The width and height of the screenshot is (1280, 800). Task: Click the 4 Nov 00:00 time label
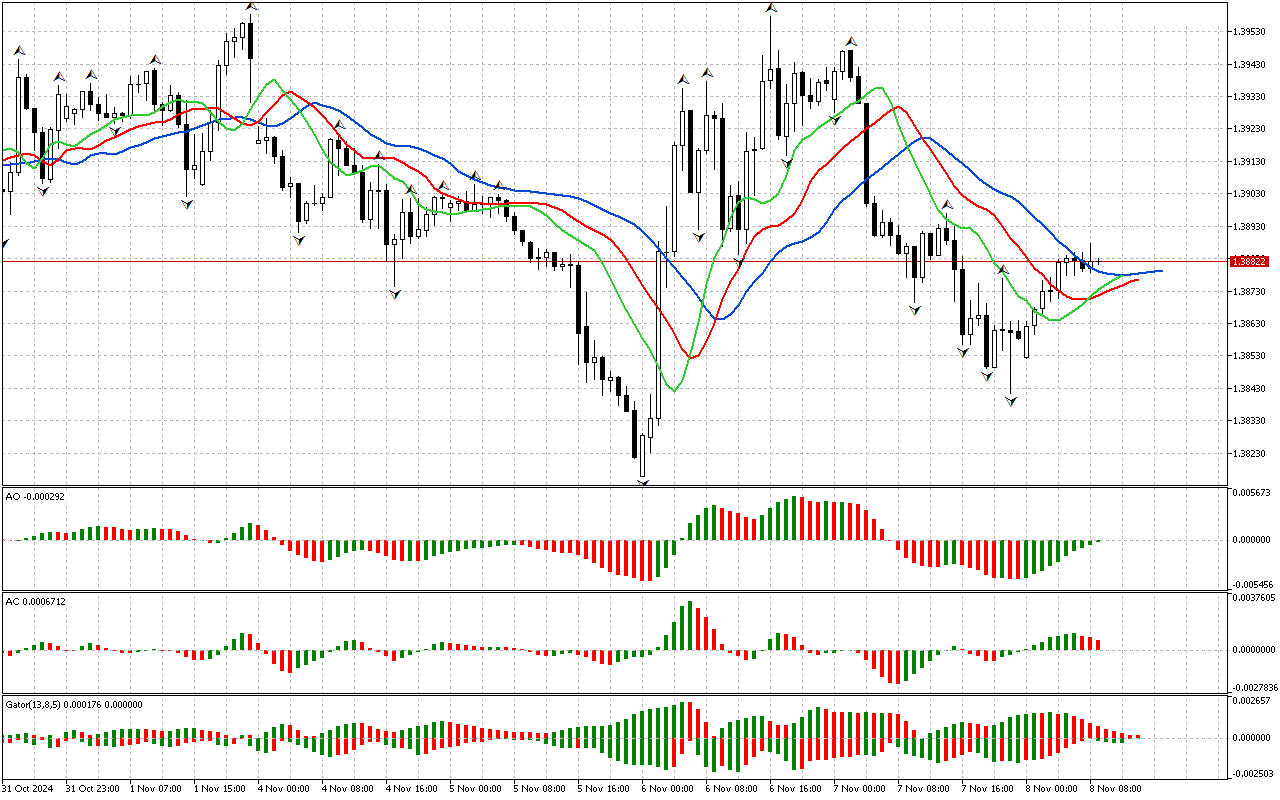(x=285, y=789)
